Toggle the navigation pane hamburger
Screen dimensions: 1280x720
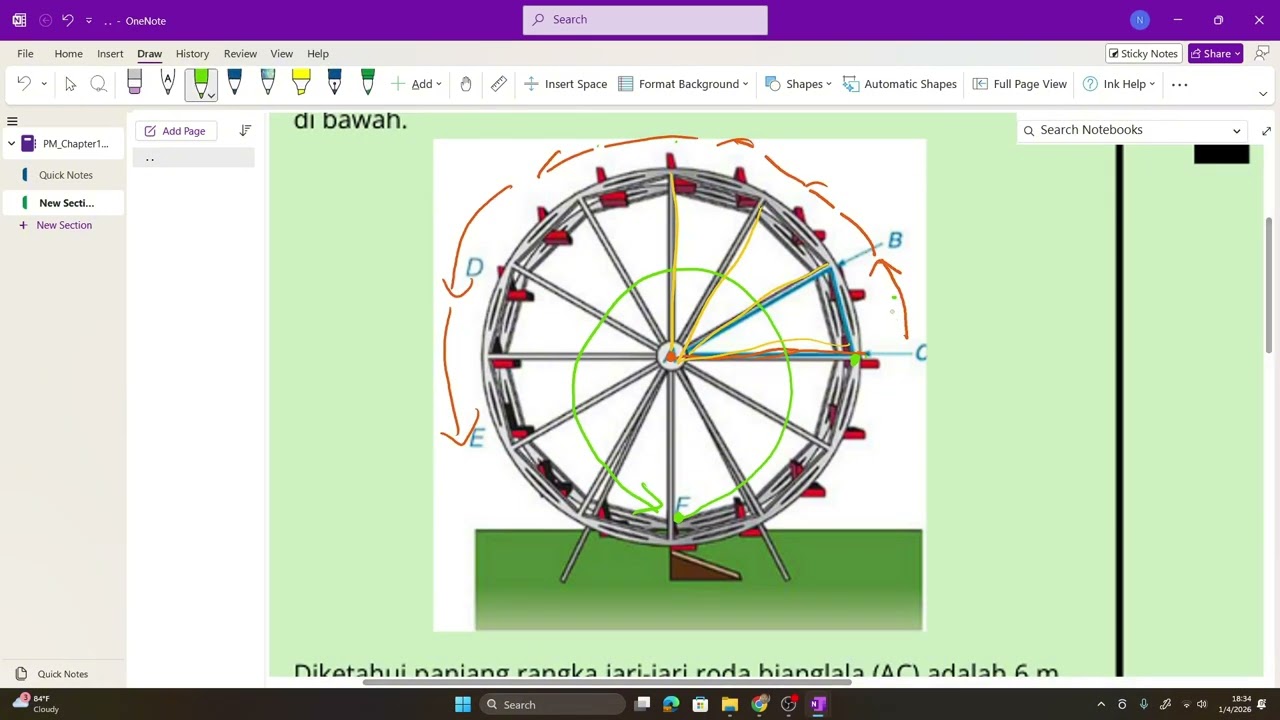pos(12,121)
